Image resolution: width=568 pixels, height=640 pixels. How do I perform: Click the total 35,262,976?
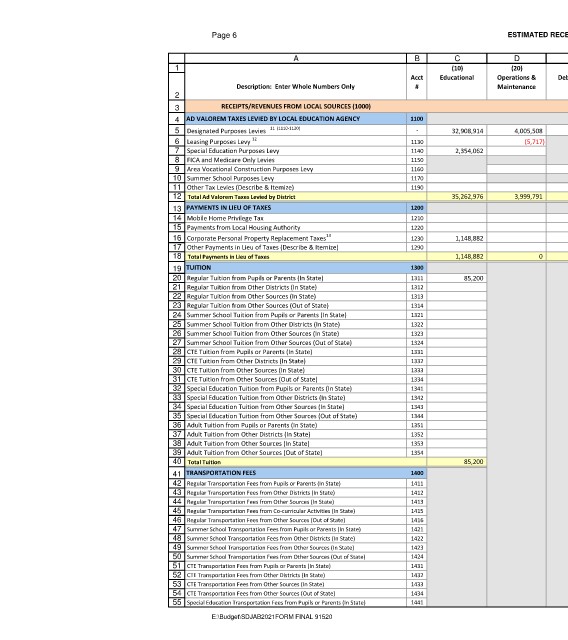click(x=467, y=197)
